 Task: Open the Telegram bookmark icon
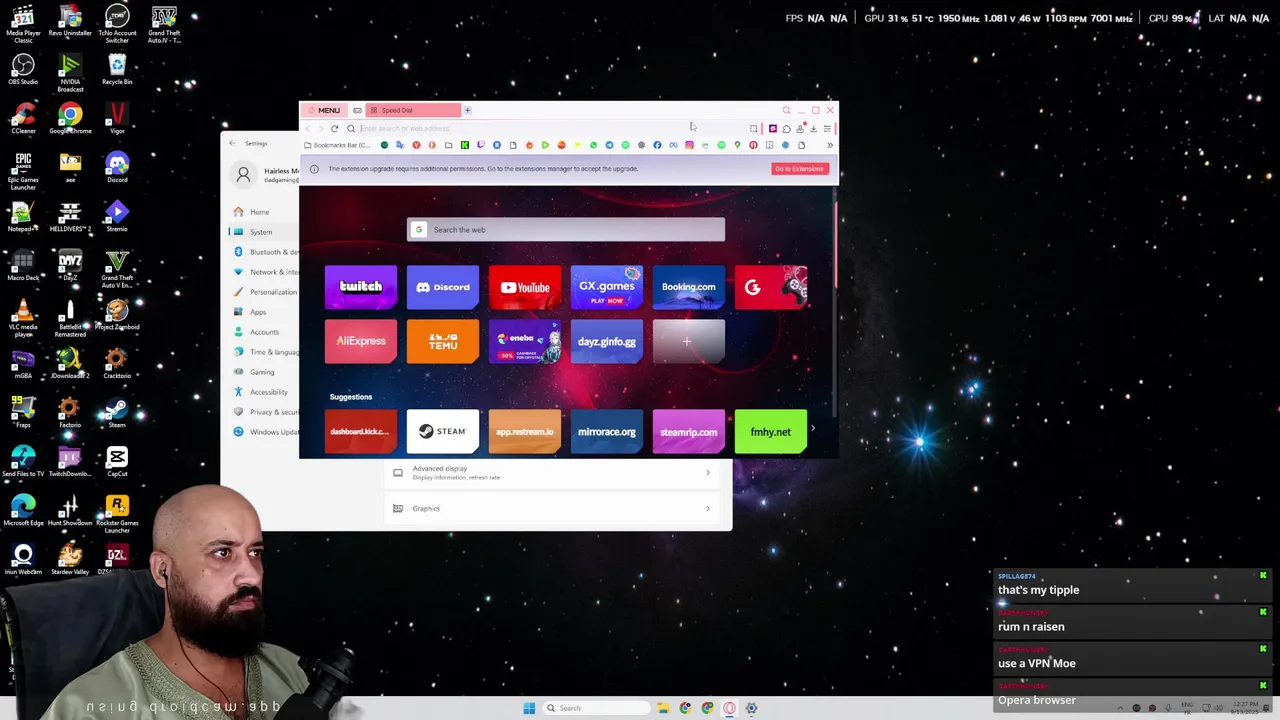click(x=609, y=145)
